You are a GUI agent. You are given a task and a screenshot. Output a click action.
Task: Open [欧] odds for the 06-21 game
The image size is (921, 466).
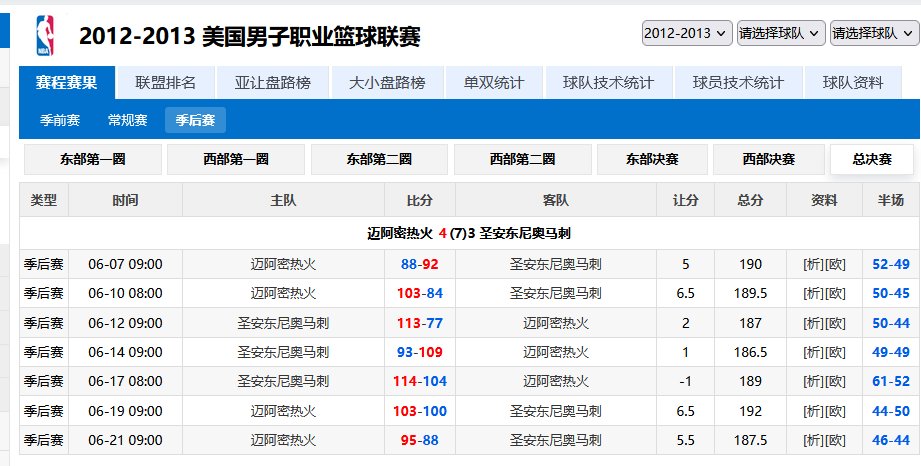click(x=835, y=440)
